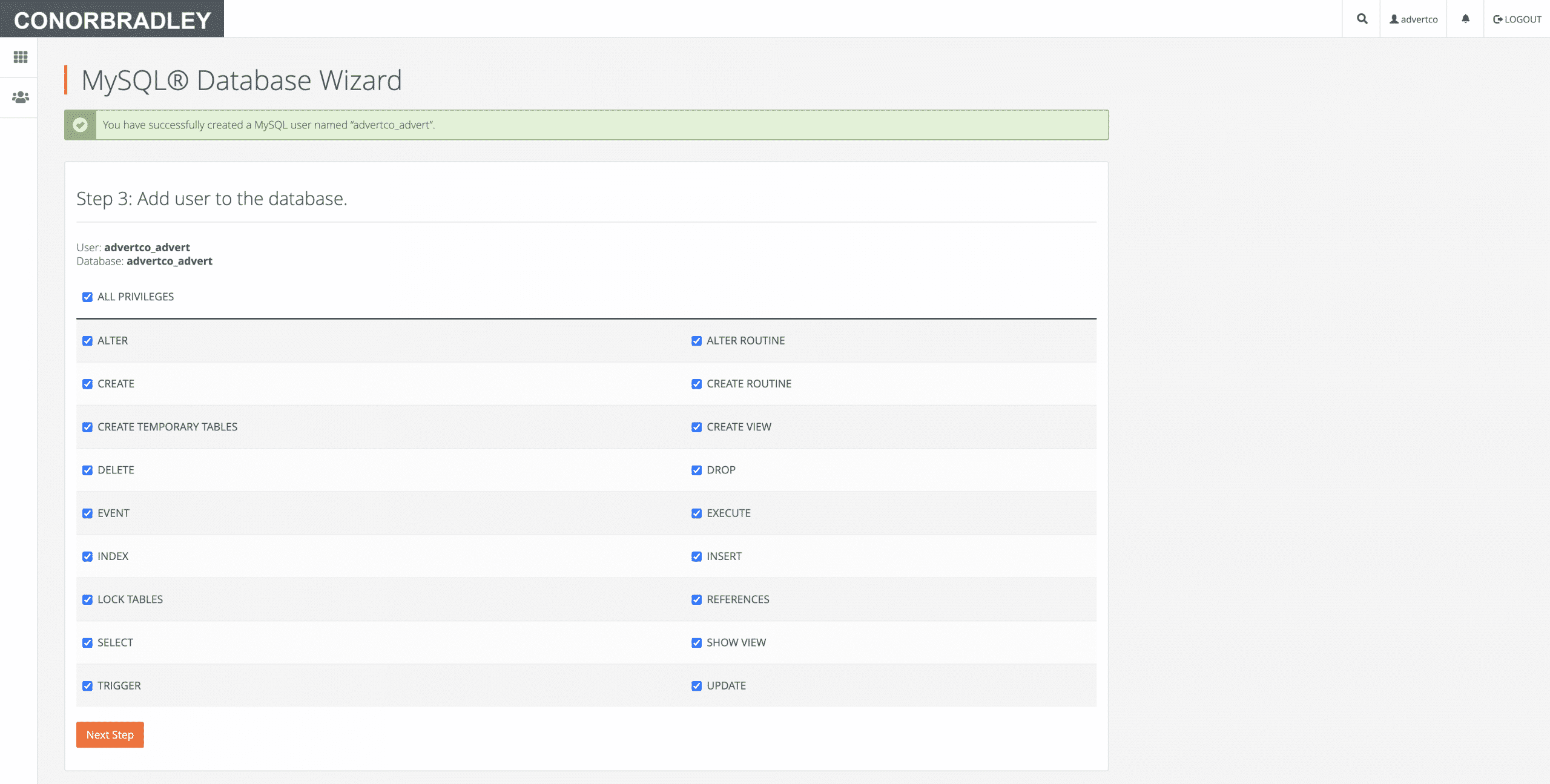Click the 'Step 3: Add user to the database' heading
The image size is (1550, 784).
[212, 199]
